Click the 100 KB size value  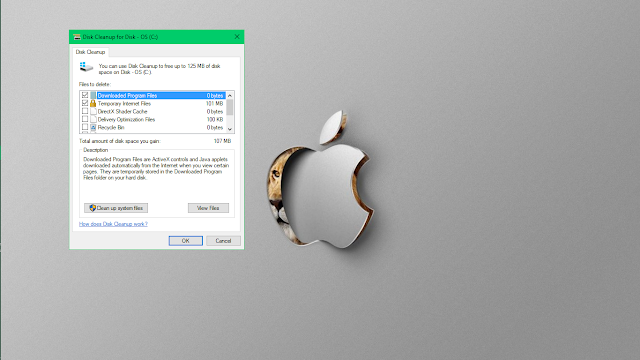point(215,120)
